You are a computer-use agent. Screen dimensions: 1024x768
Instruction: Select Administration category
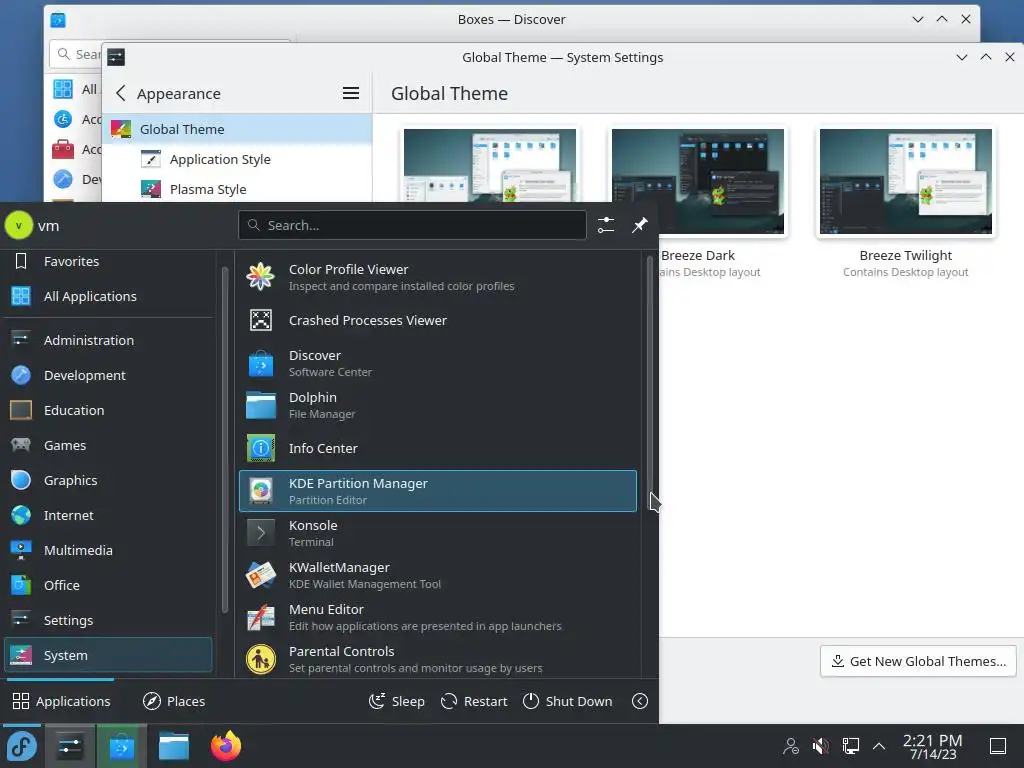pyautogui.click(x=108, y=340)
